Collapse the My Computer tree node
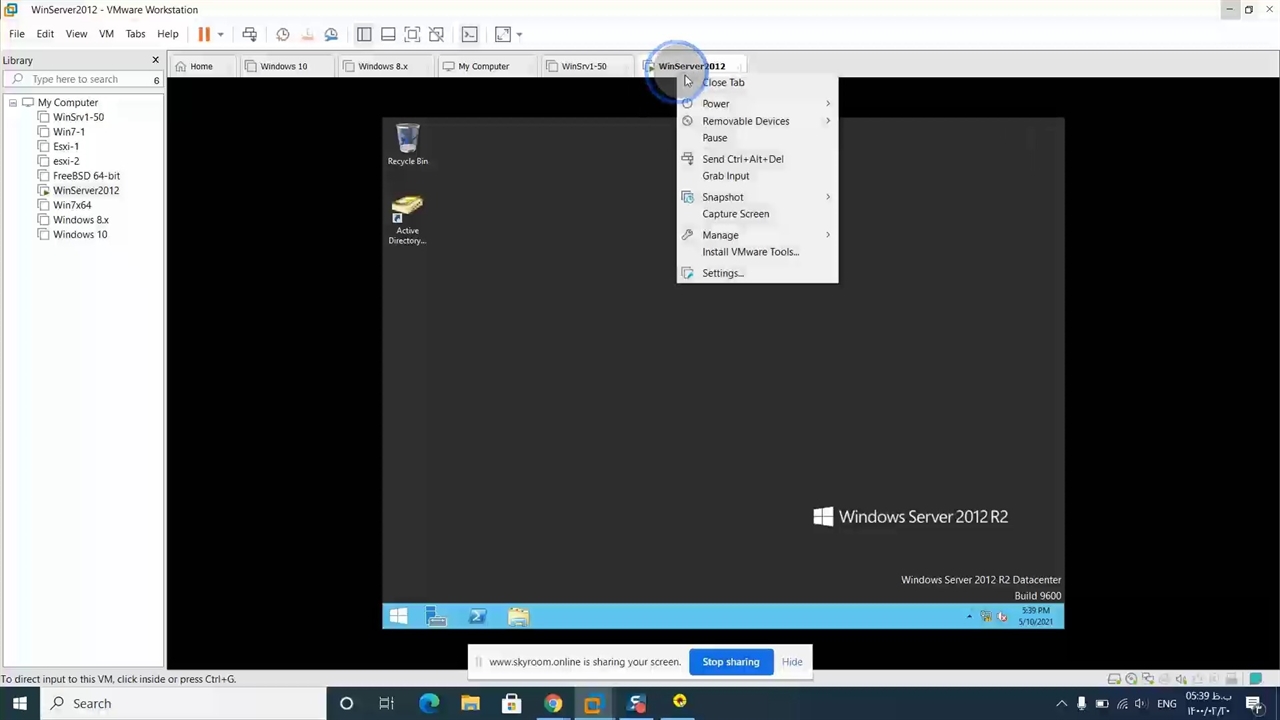The image size is (1280, 720). coord(13,103)
